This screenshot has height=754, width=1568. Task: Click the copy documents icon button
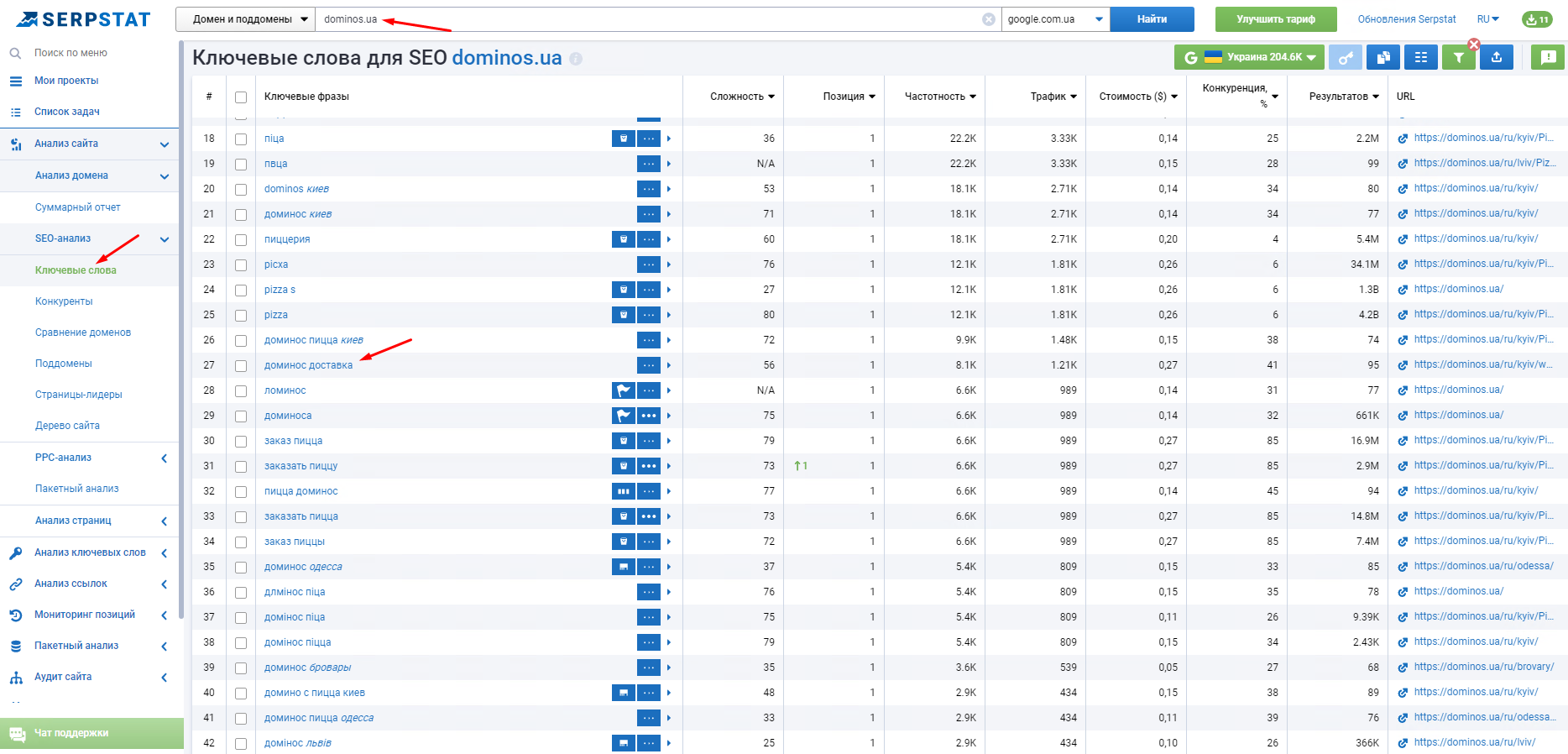(1382, 57)
